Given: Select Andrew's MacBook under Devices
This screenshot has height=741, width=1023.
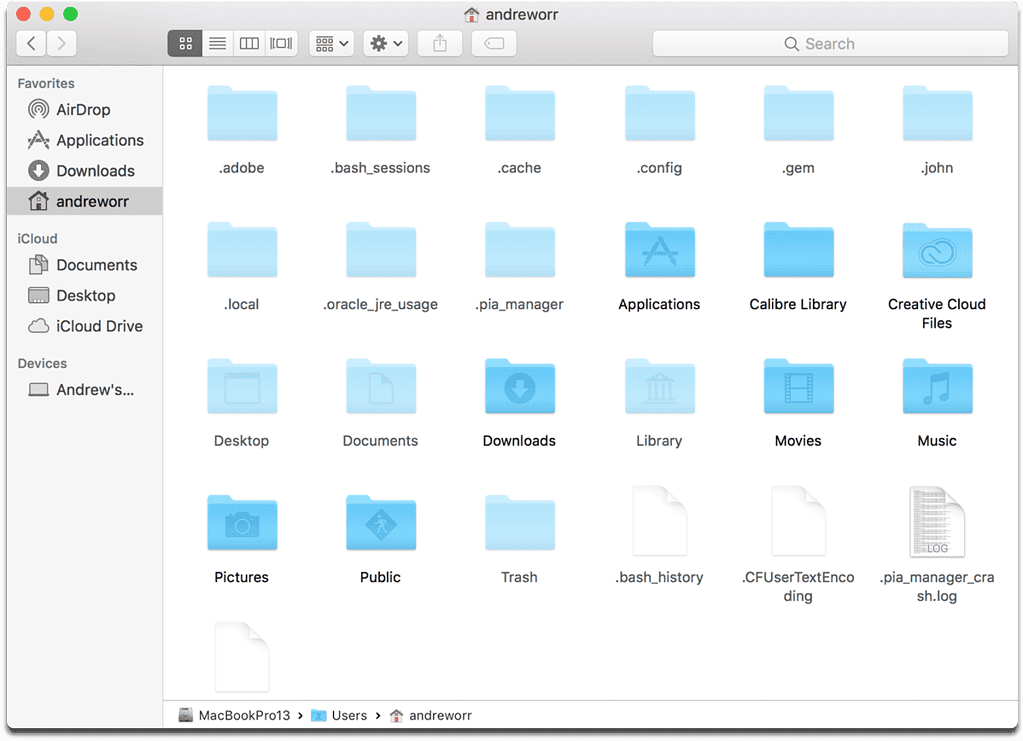Looking at the screenshot, I should tap(97, 390).
